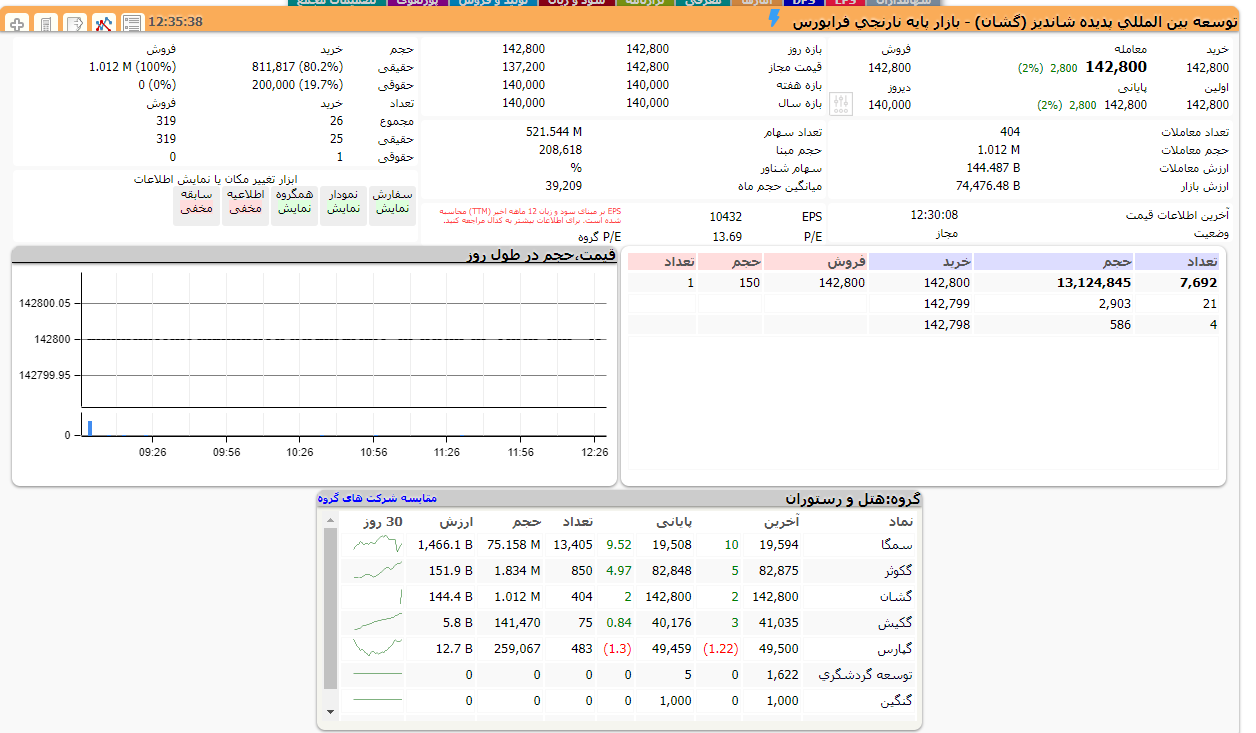Open the 30-day sparkline chart for سمگا
Viewport: 1256px width, 733px height.
point(378,545)
